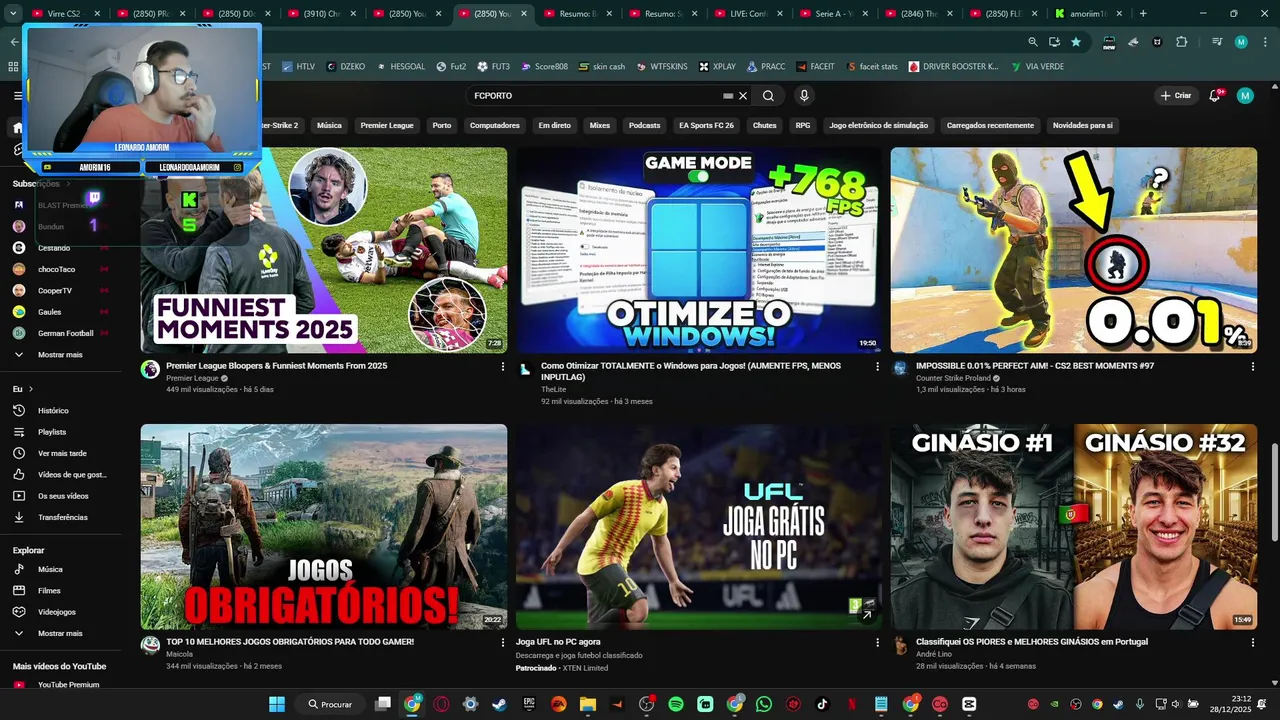Viewport: 1280px width, 720px height.
Task: Open options menu for Joga UFL ad
Action: 878,643
